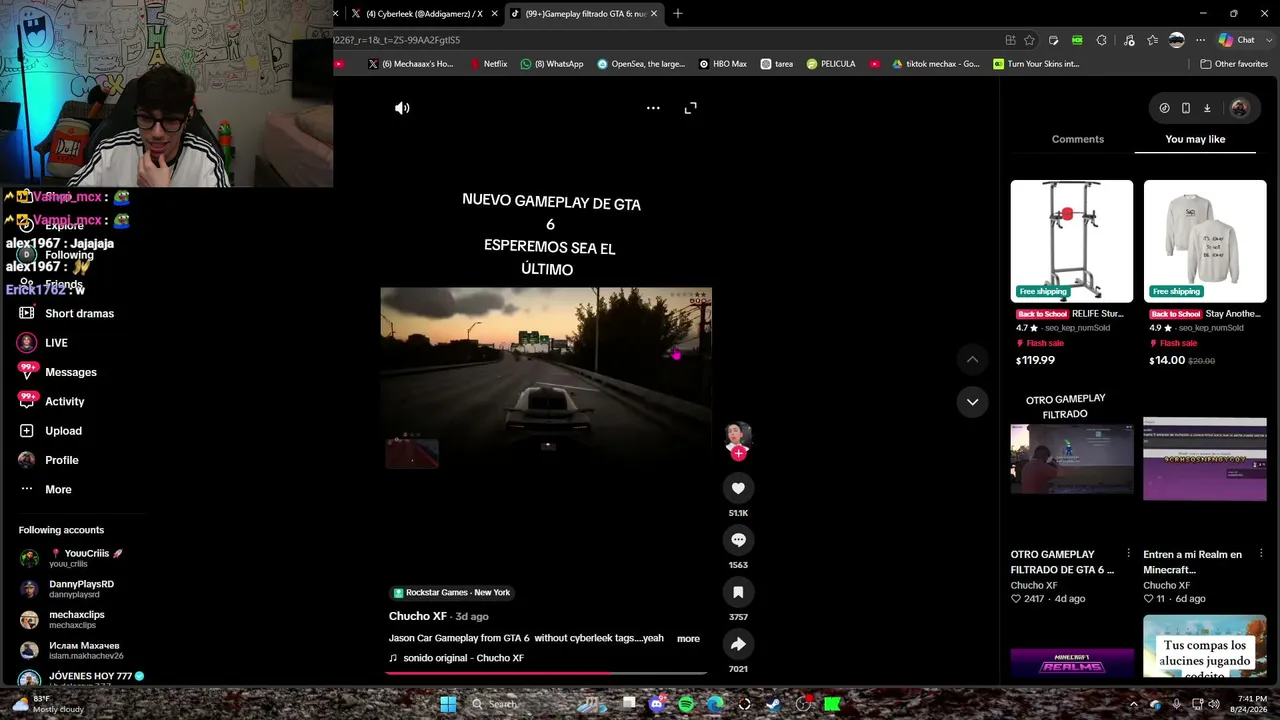
Task: Go to the next video with down arrow
Action: tap(972, 402)
